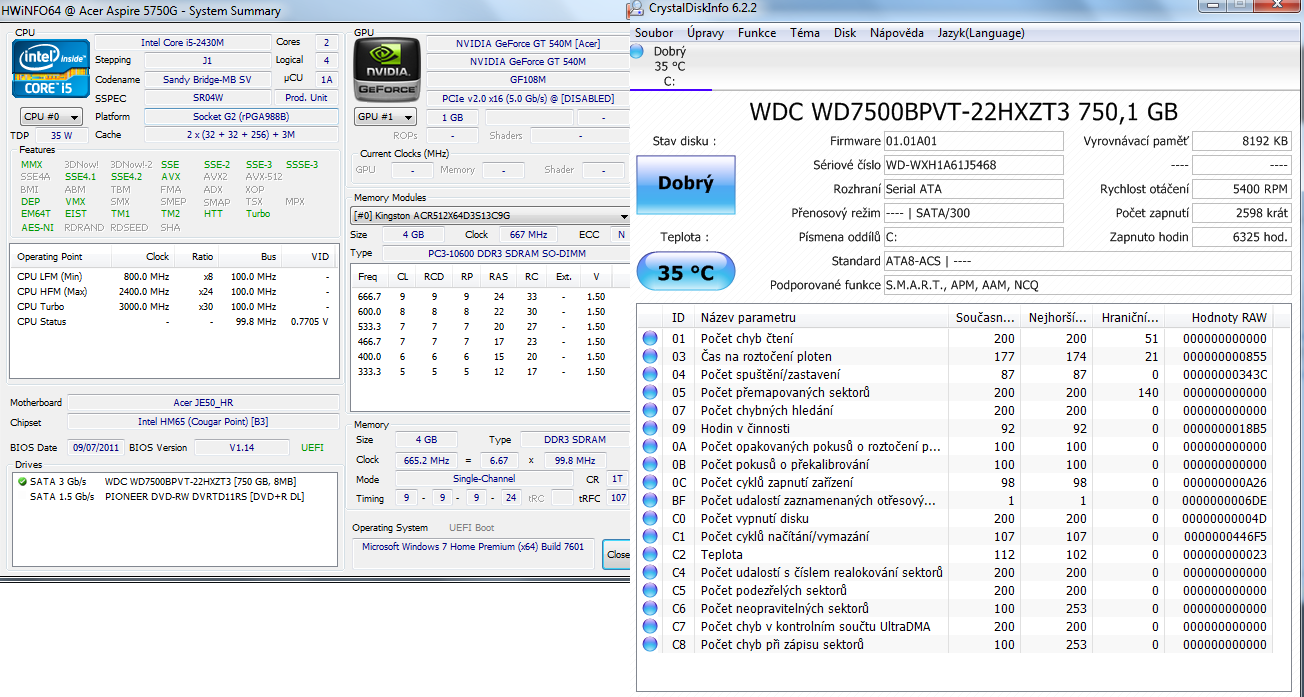Open the GPU #1 selector dropdown

(387, 117)
